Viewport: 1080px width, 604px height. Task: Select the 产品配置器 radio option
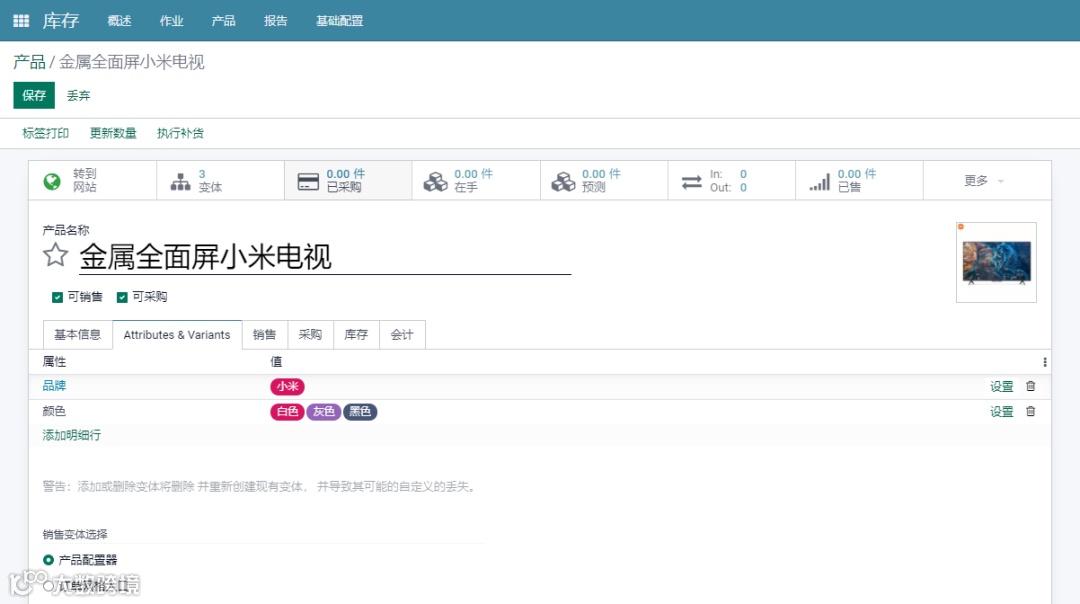pyautogui.click(x=48, y=560)
